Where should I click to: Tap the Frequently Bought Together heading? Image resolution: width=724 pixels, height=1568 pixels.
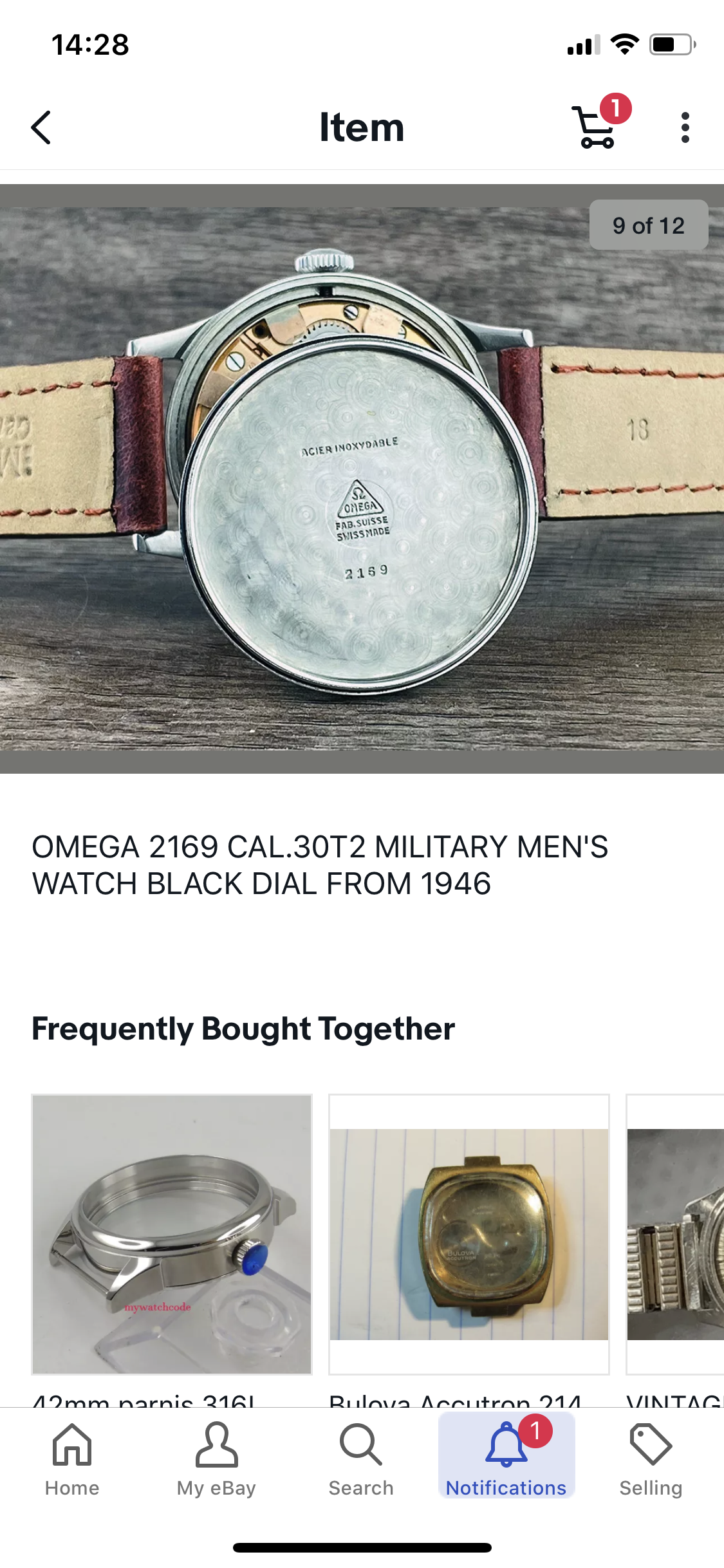pyautogui.click(x=243, y=1029)
